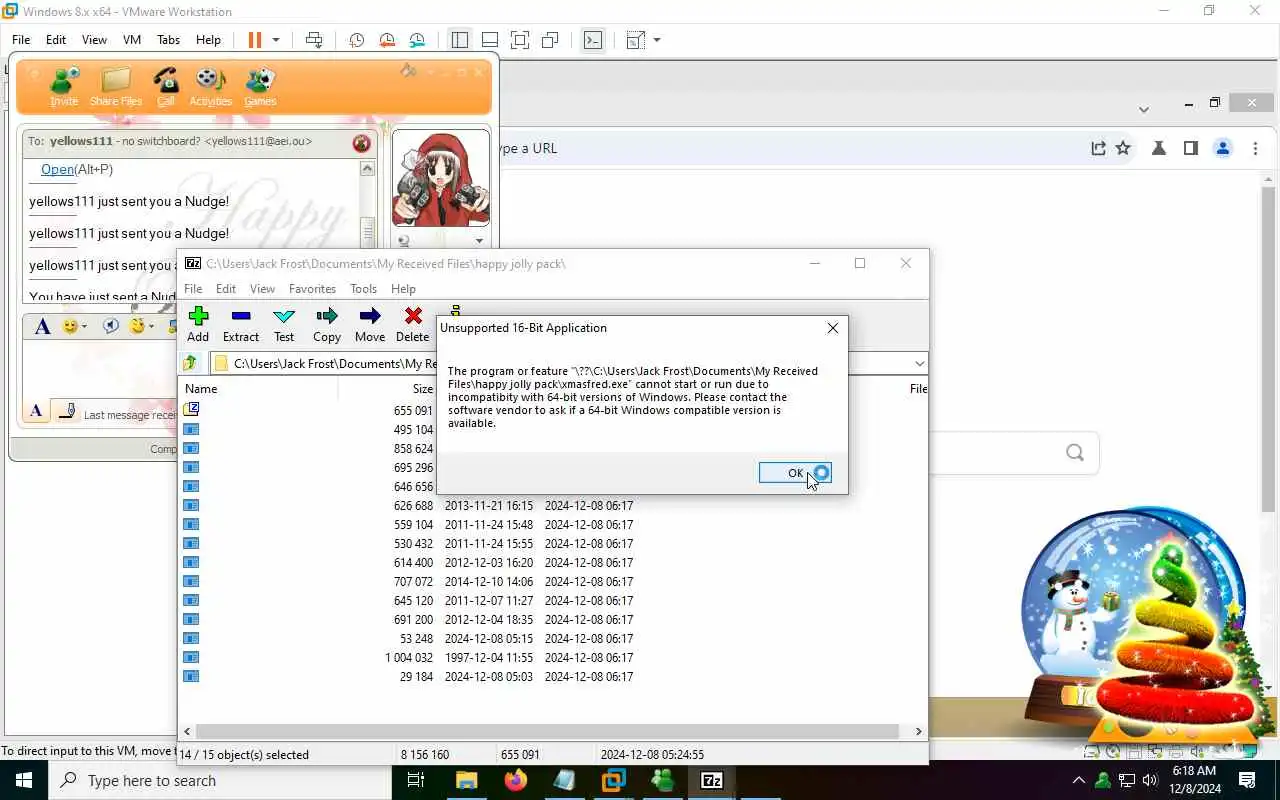Click the Call telephone icon
Viewport: 1280px width, 800px height.
coord(166,86)
